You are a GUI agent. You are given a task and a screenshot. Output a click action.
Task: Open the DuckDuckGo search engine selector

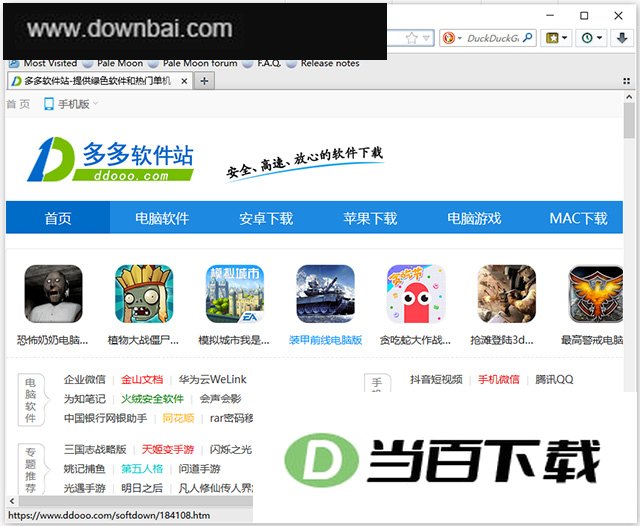point(452,38)
